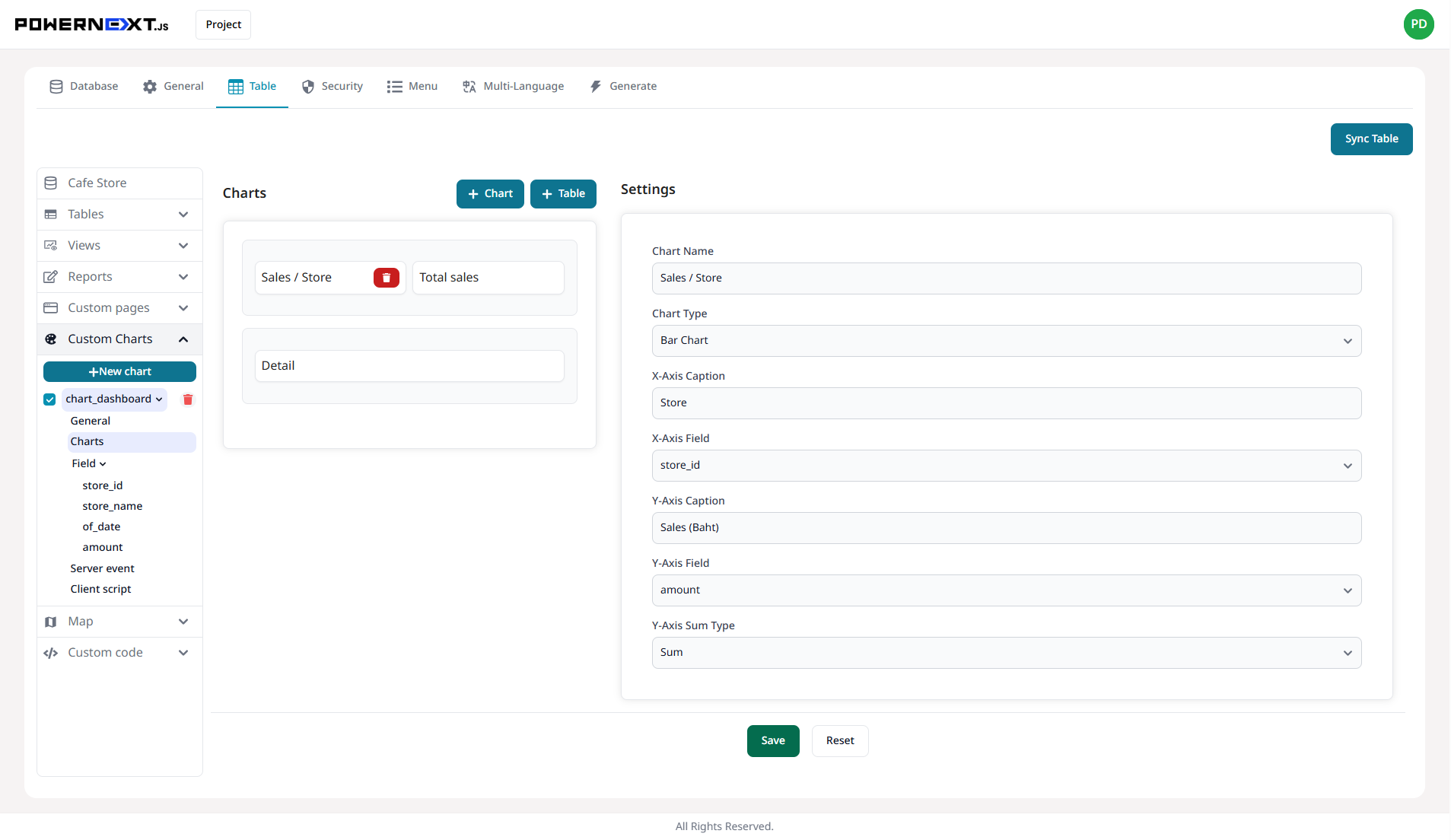Click the Custom code brackets icon

51,653
